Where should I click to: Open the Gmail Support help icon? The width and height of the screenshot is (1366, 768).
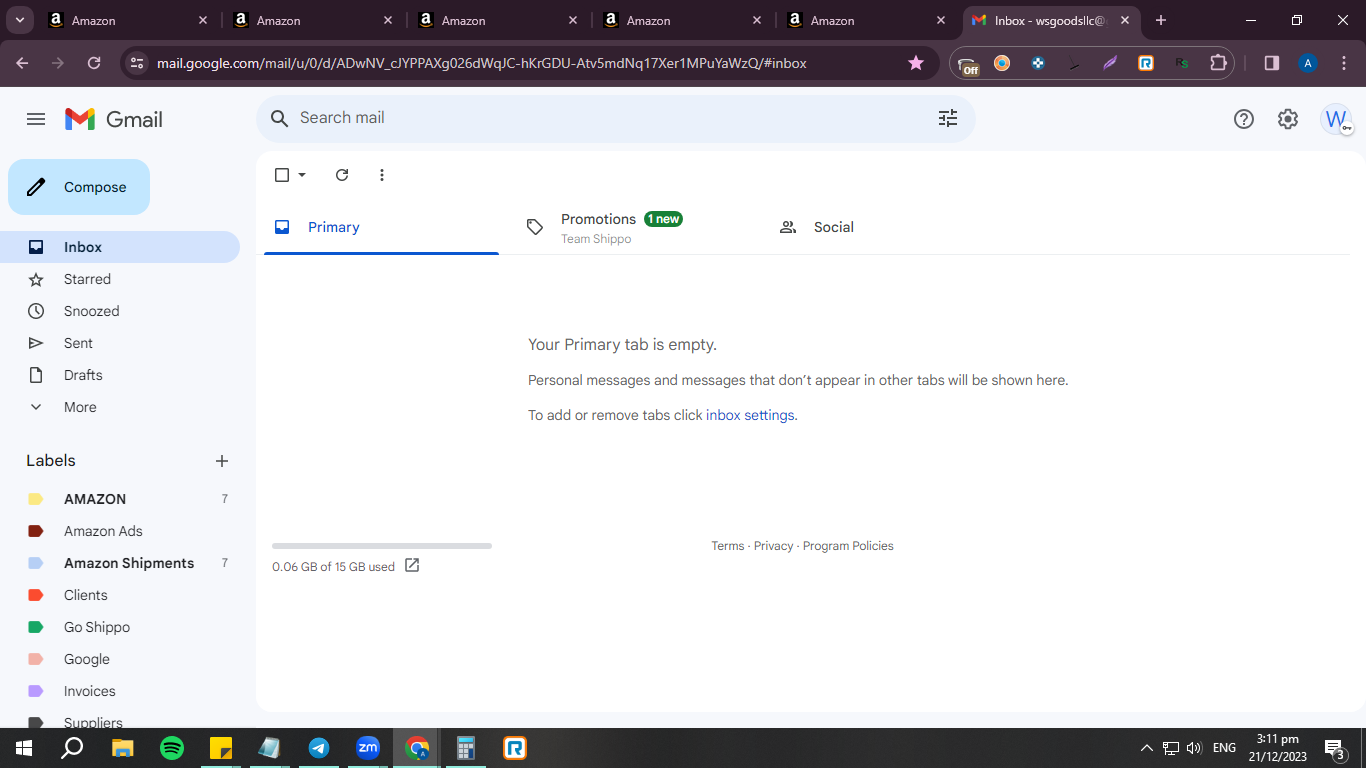click(1244, 119)
